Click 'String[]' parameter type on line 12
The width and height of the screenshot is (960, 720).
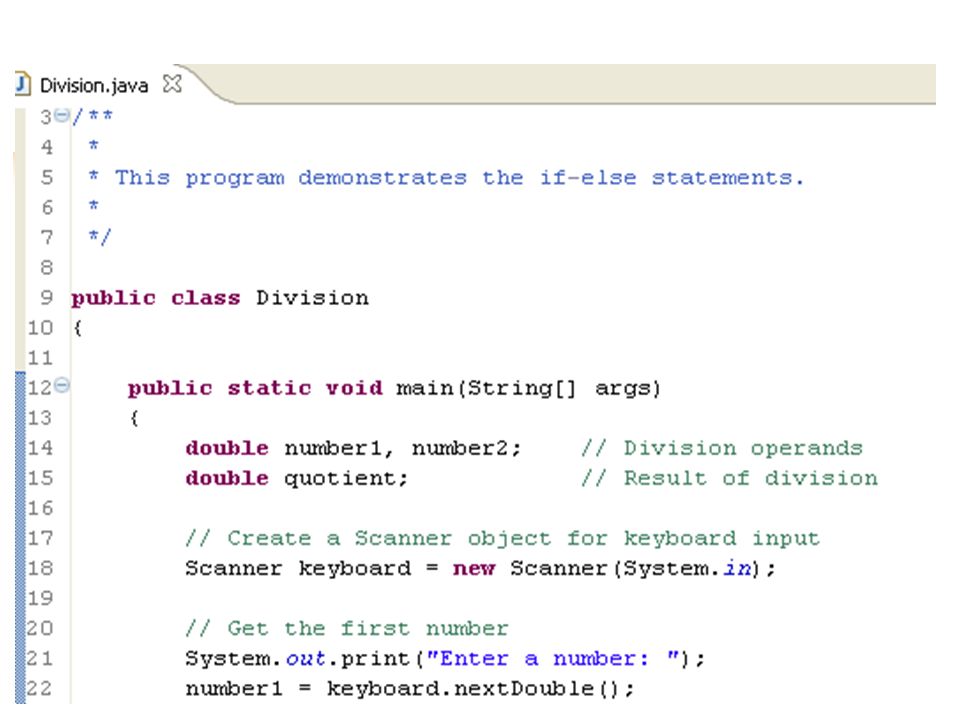pyautogui.click(x=522, y=388)
